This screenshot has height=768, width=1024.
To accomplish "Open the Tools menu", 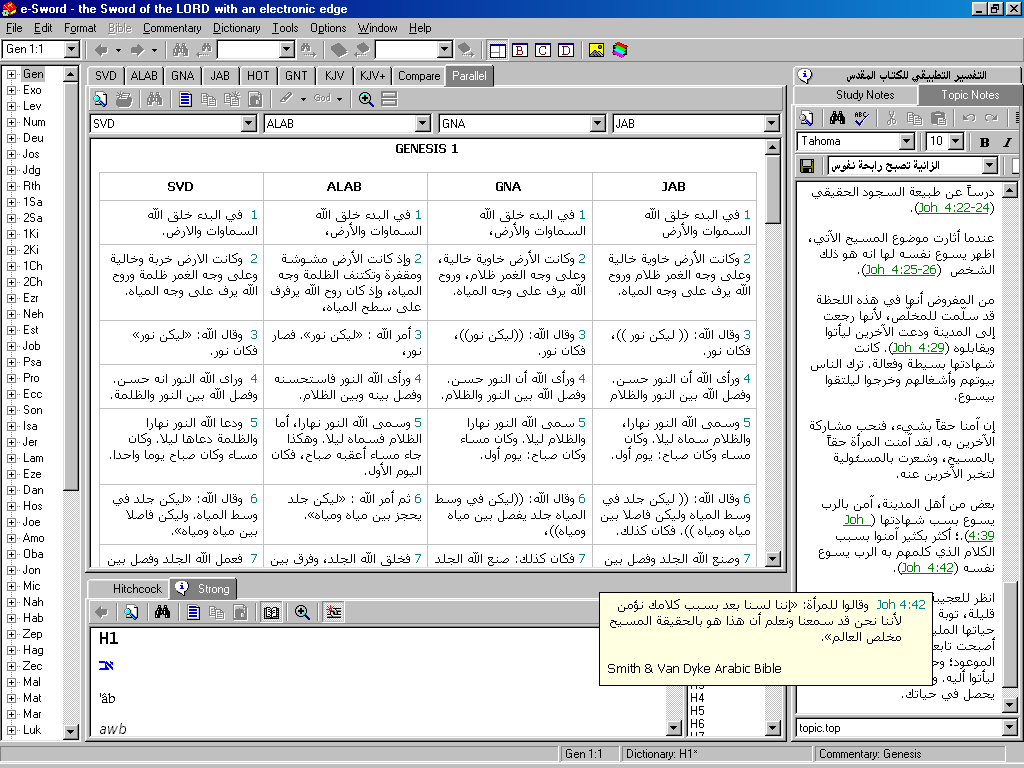I will [x=285, y=28].
